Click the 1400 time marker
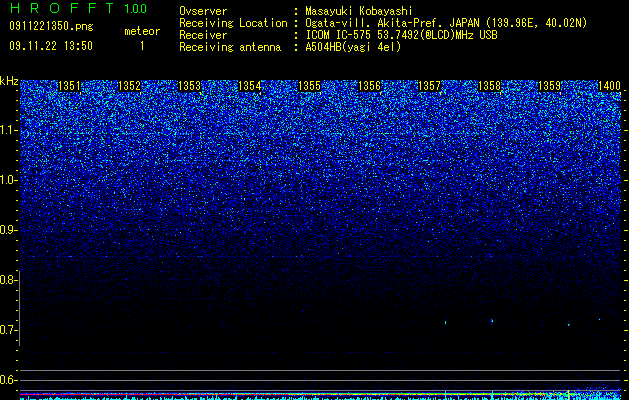 609,86
